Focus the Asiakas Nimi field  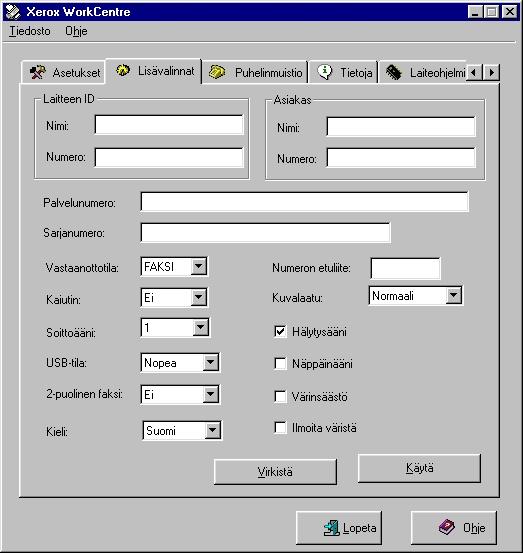[401, 127]
